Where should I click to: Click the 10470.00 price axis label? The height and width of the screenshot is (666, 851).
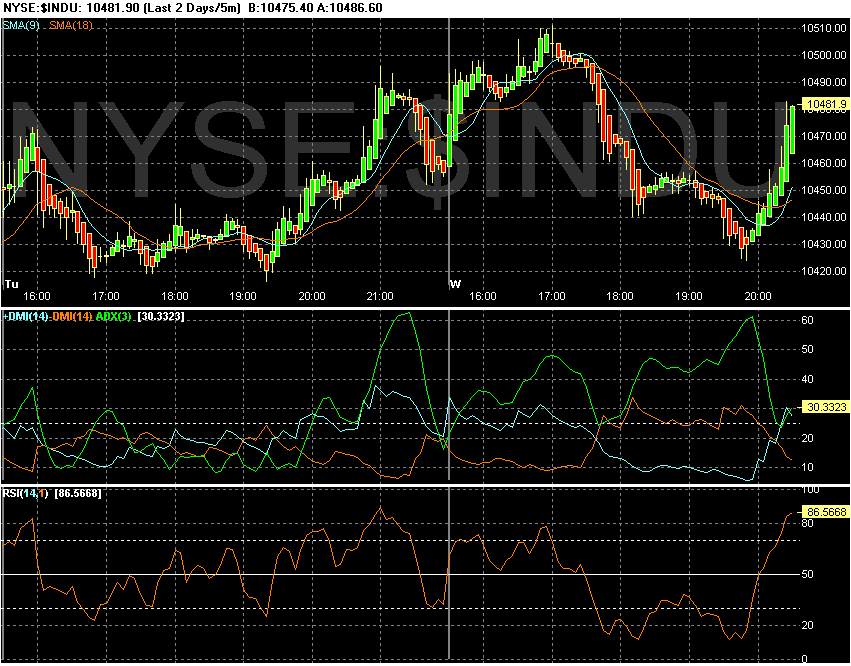point(824,136)
